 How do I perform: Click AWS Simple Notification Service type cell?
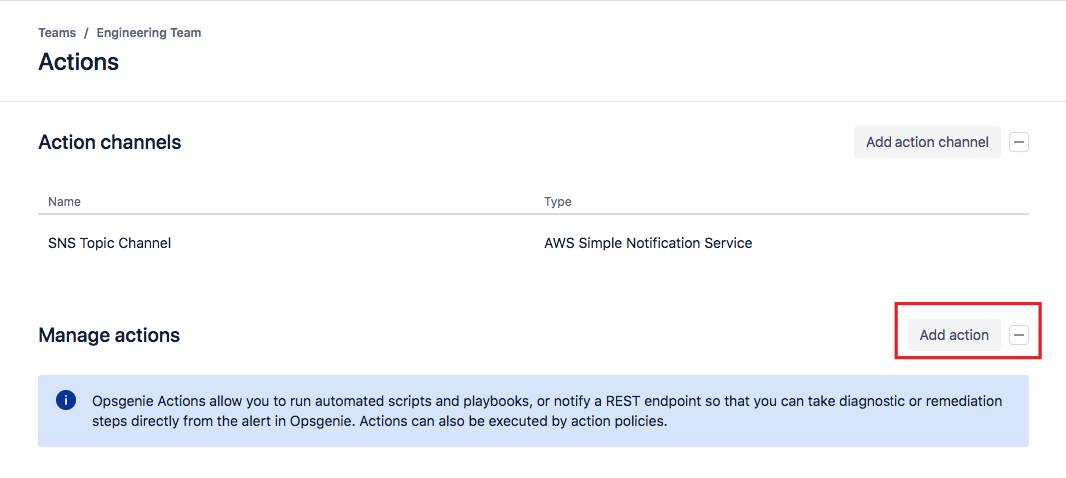(x=648, y=243)
